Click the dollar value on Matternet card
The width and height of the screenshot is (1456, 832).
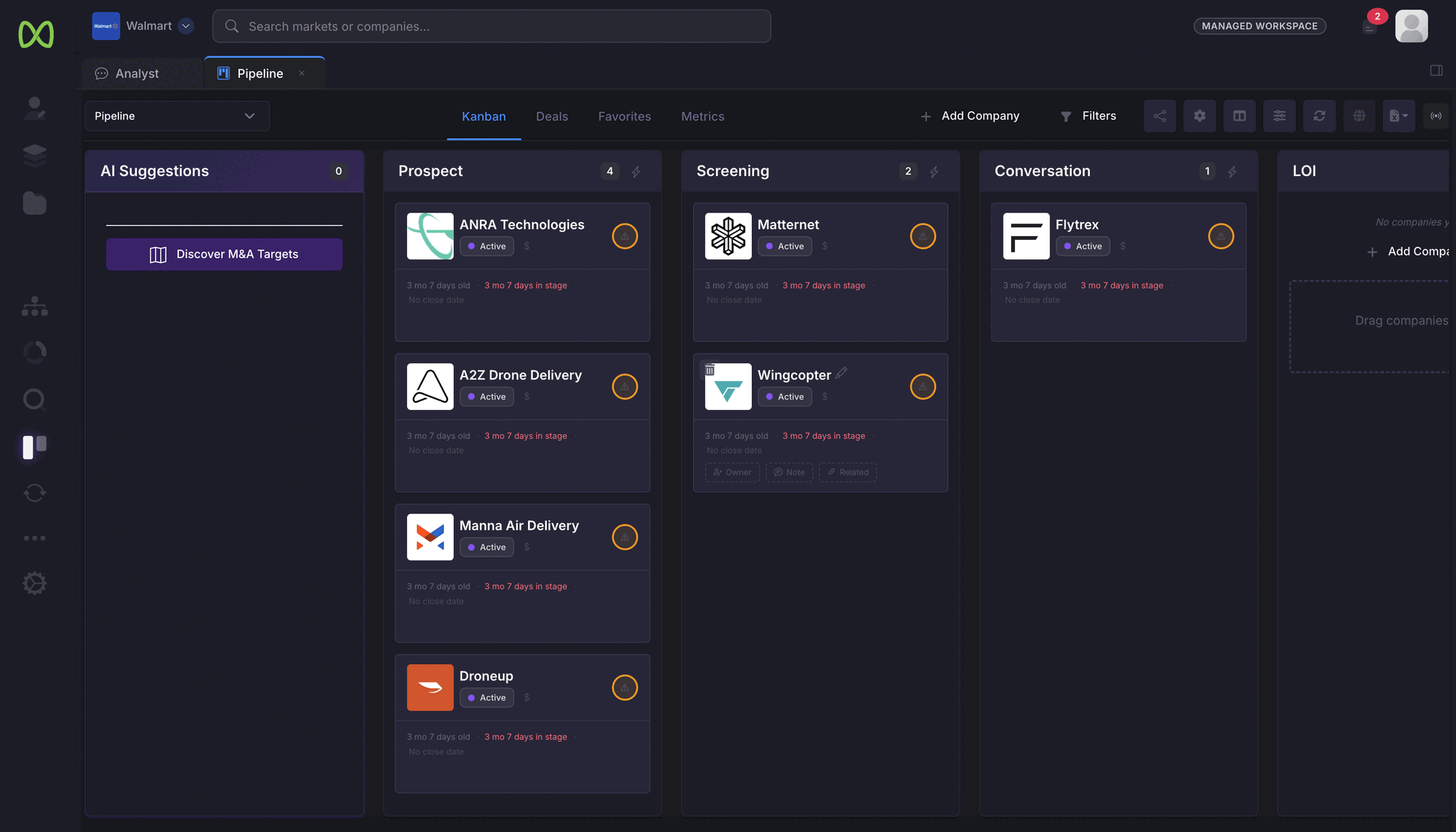point(825,246)
